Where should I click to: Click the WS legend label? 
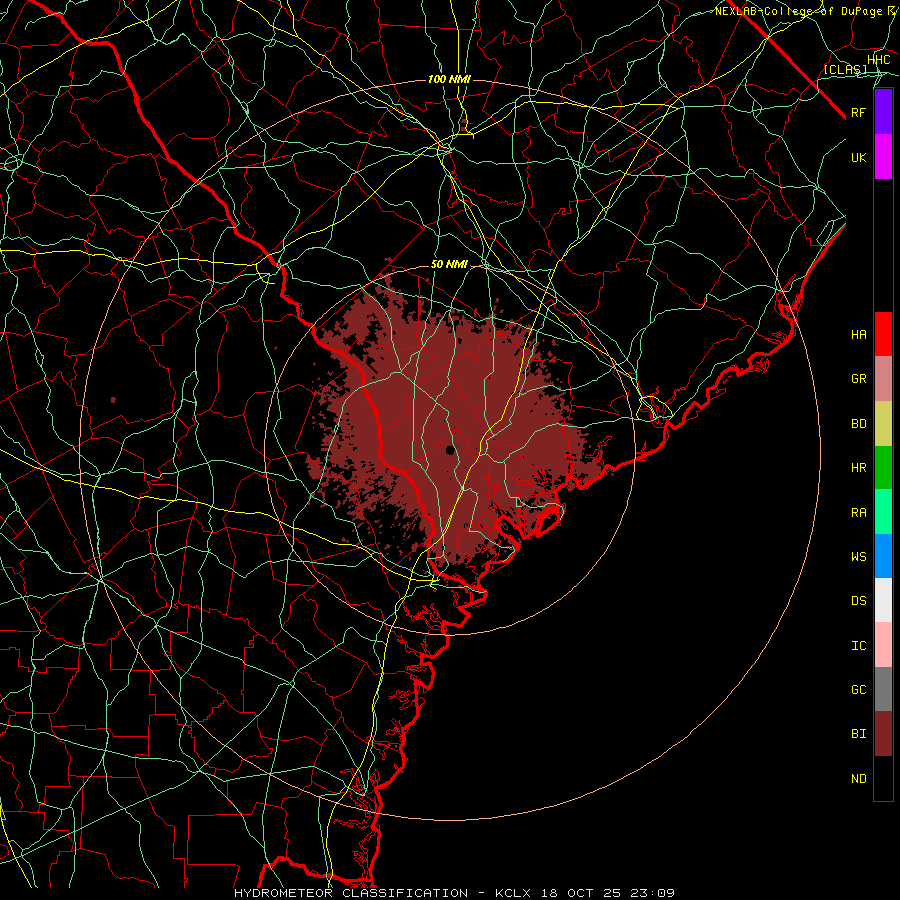[x=858, y=557]
